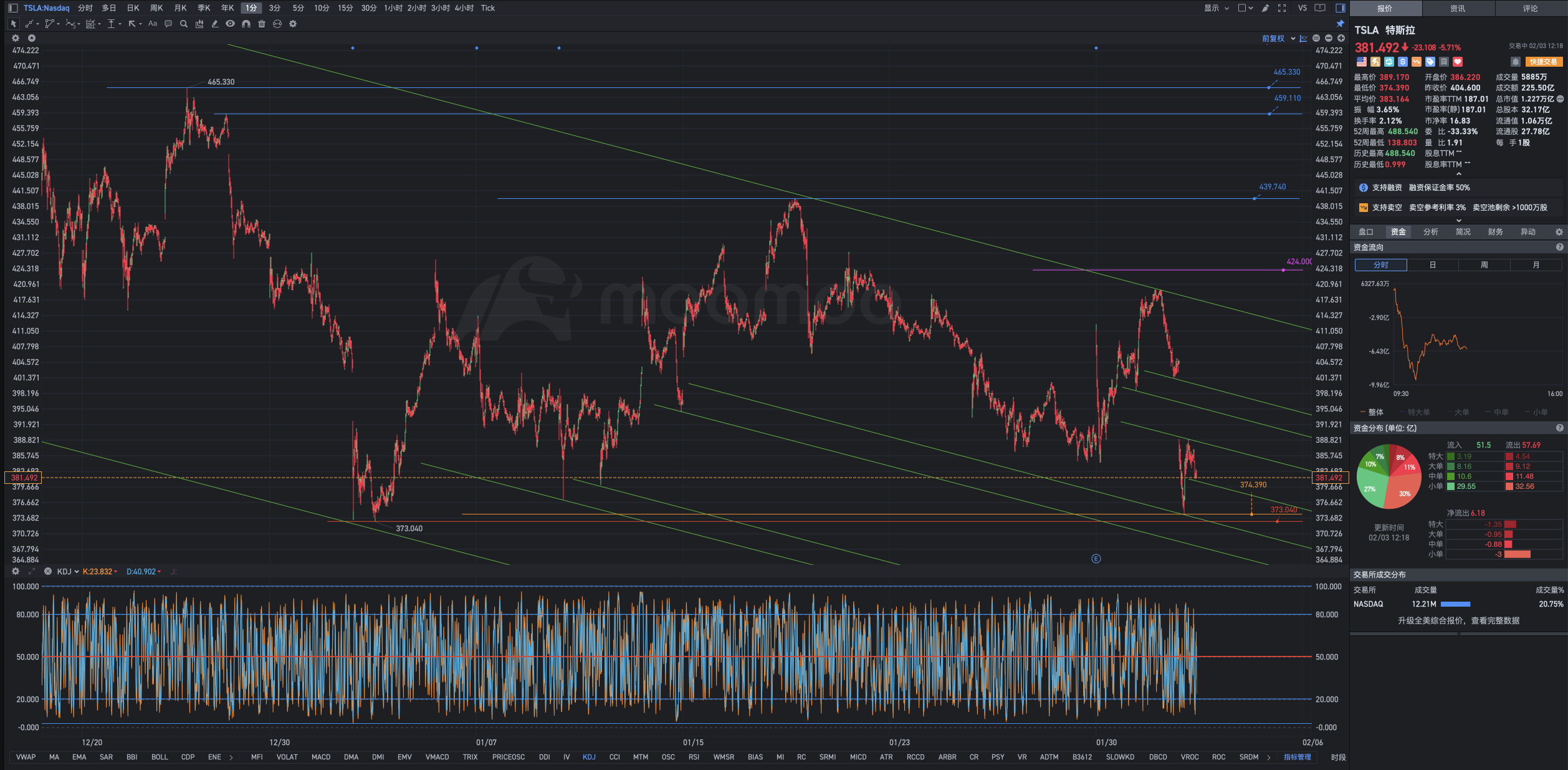Click the paintbrush draw icon

point(1265,8)
